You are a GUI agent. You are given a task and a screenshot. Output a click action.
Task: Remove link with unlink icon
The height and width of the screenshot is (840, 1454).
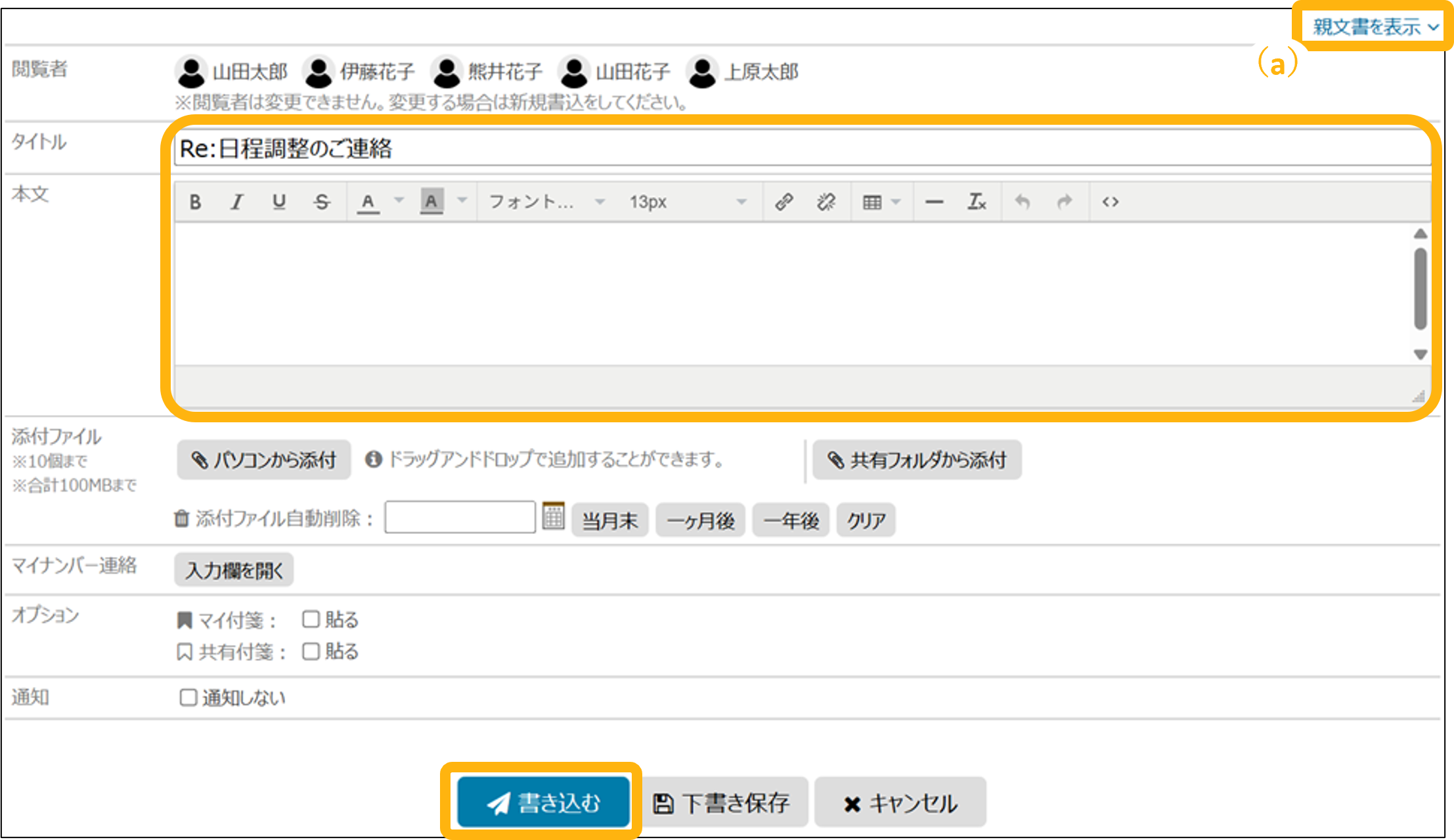click(826, 202)
